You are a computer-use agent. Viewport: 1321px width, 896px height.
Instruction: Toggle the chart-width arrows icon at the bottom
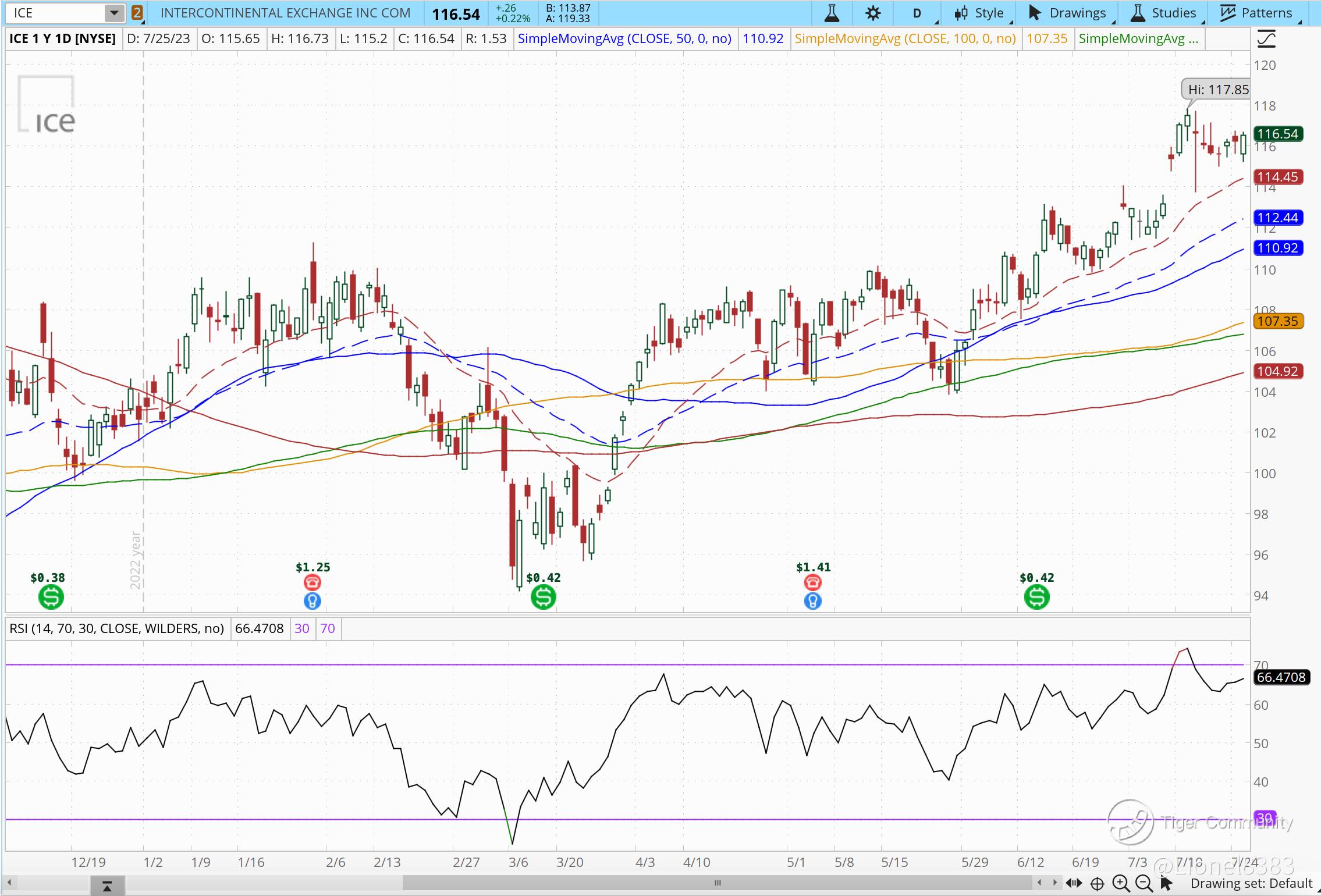(x=1074, y=883)
